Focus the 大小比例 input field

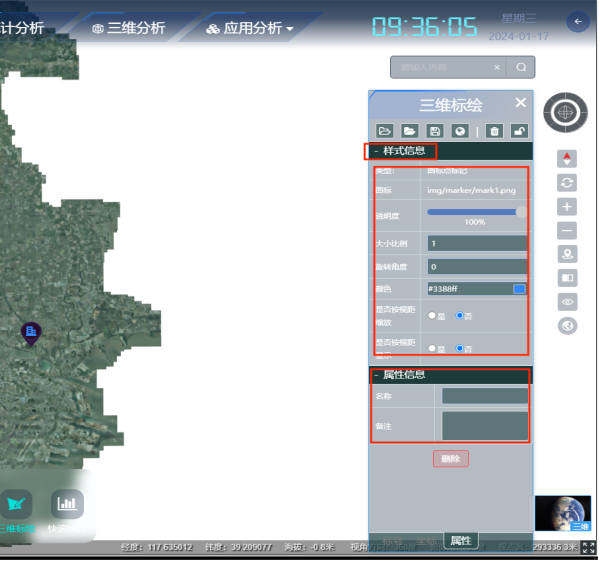click(478, 243)
